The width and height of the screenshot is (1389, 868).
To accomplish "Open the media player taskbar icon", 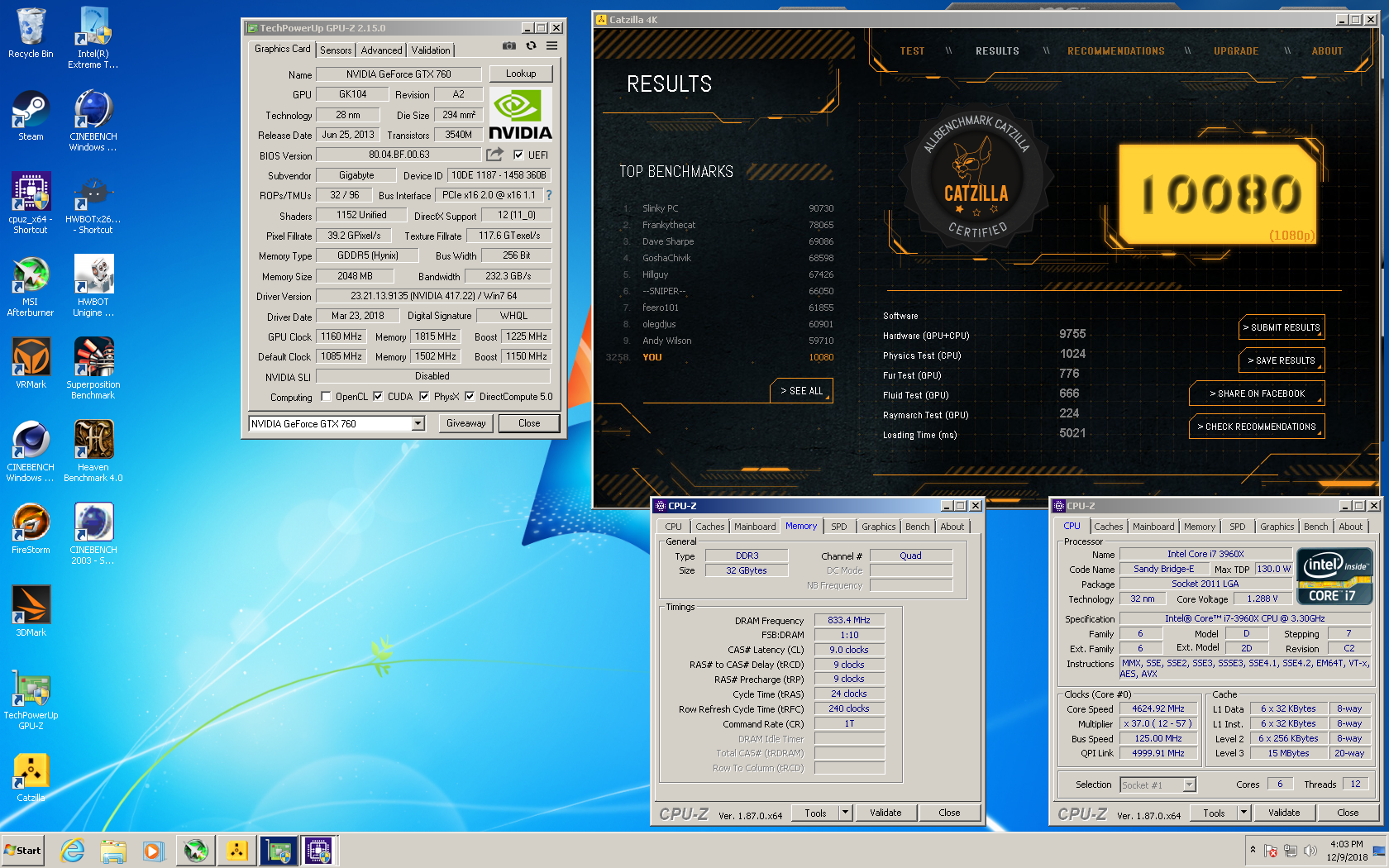I will [153, 850].
